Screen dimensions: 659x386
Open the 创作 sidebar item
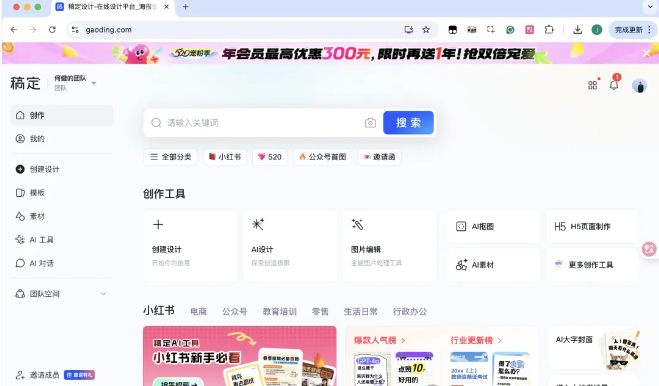tap(62, 115)
